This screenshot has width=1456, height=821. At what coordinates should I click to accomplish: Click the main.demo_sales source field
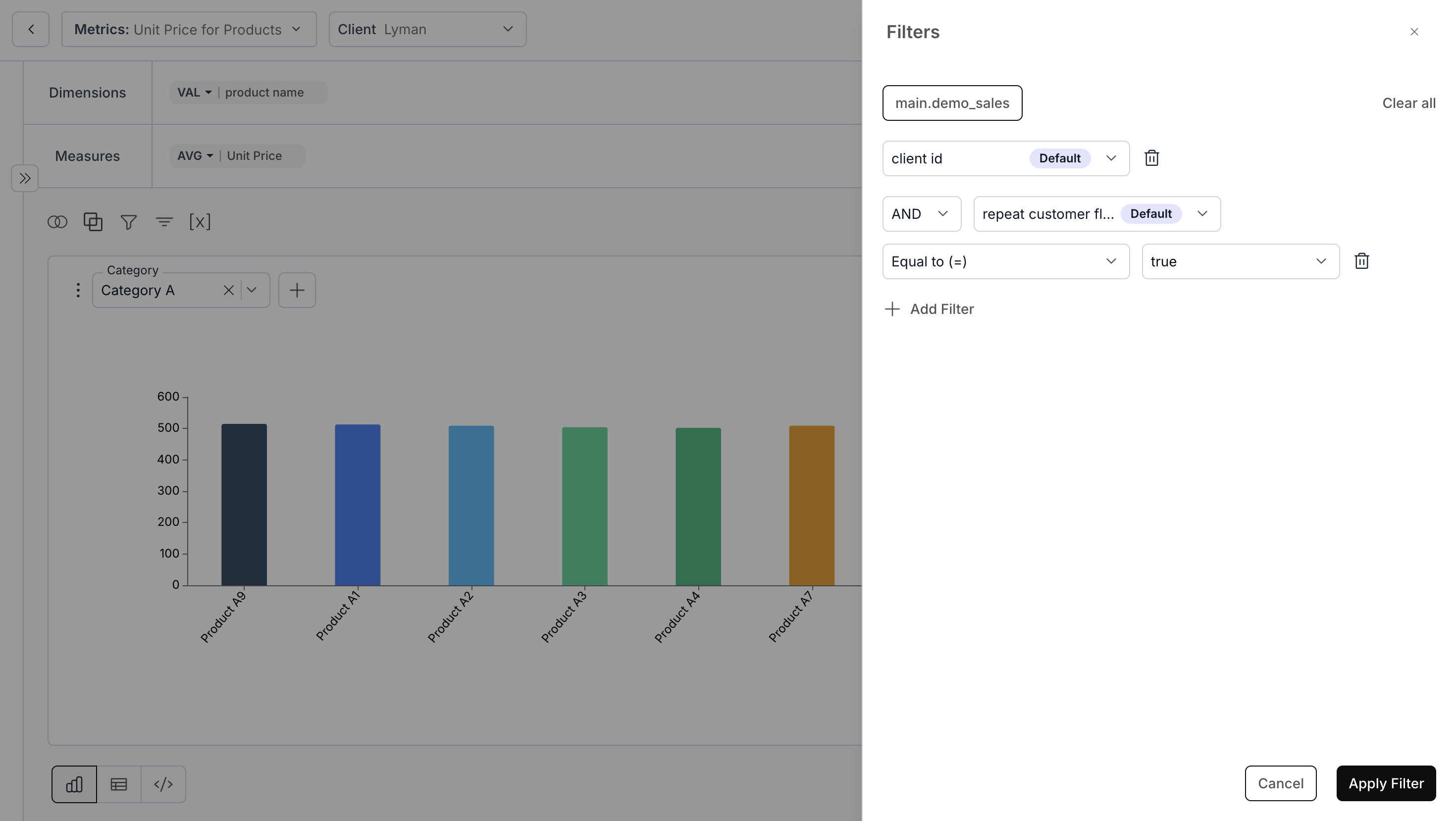point(952,103)
